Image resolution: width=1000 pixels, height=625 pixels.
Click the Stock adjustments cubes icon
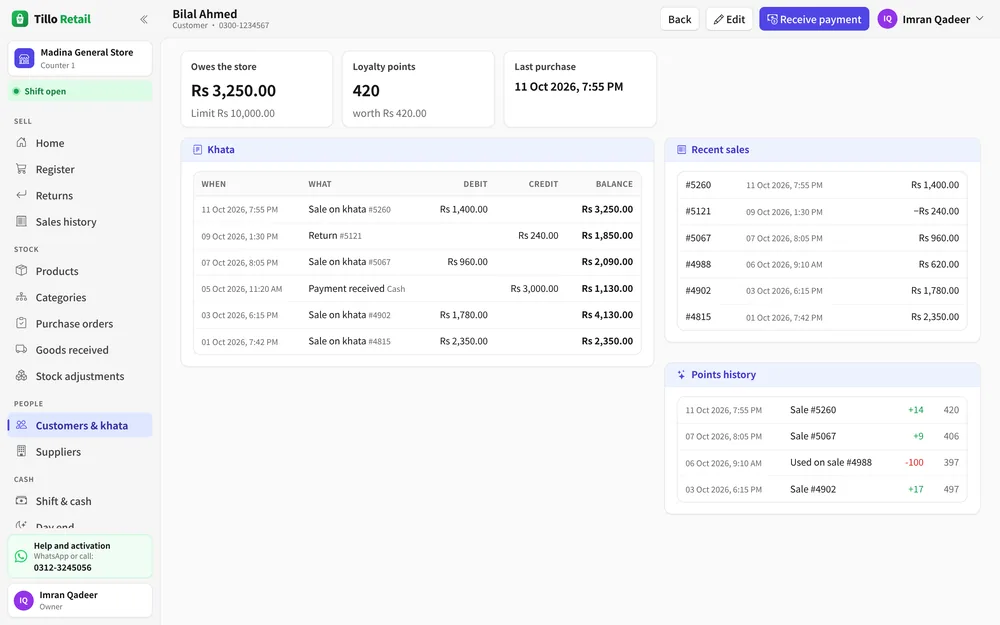tap(22, 376)
